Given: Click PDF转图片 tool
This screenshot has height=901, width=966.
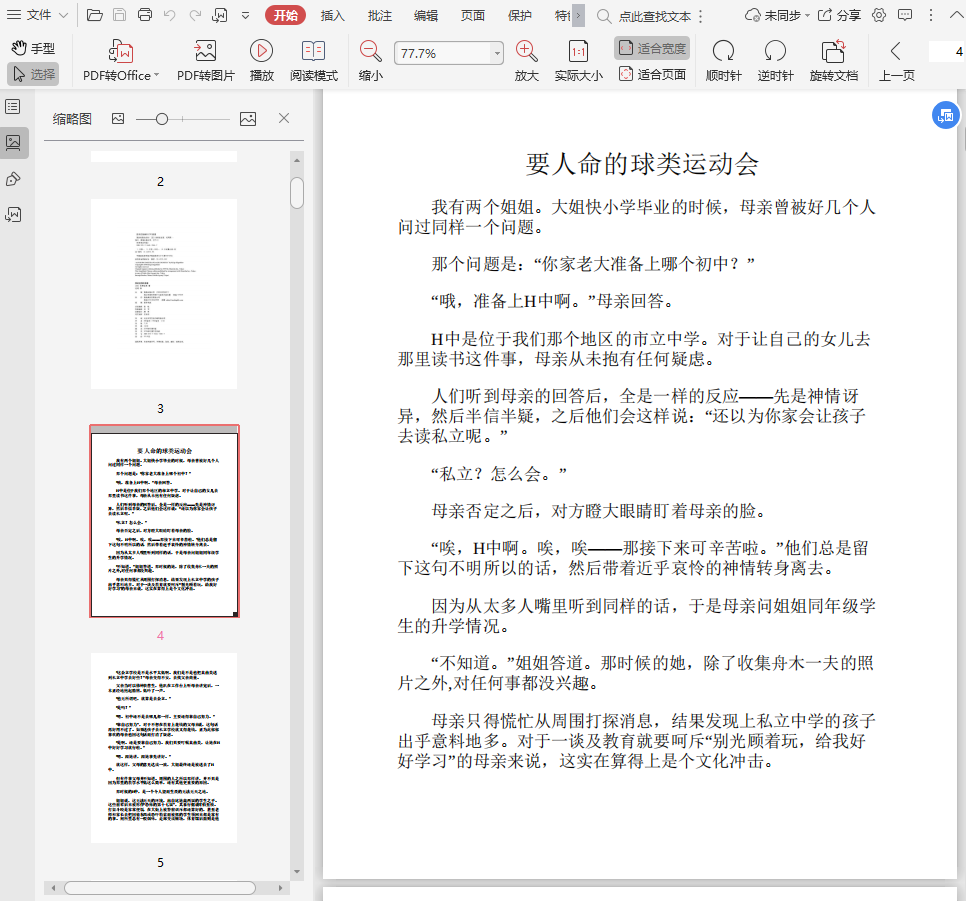Looking at the screenshot, I should click(206, 60).
